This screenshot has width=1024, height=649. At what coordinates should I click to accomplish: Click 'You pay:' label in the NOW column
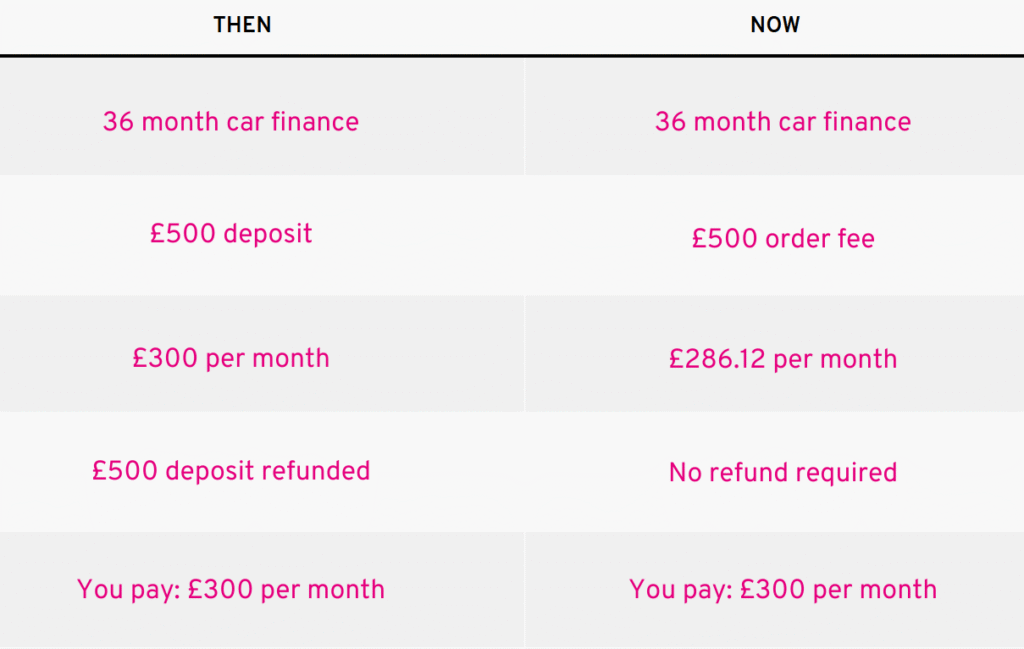[680, 589]
